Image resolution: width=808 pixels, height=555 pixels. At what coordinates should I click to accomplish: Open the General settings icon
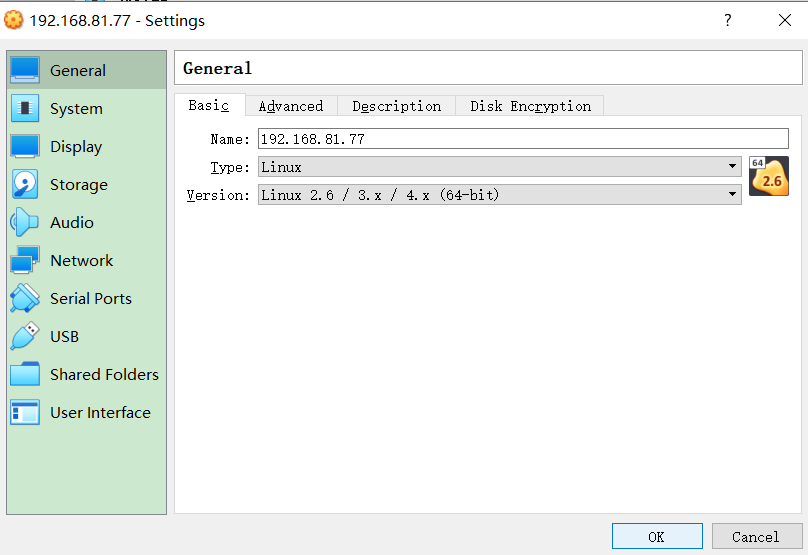[x=25, y=70]
